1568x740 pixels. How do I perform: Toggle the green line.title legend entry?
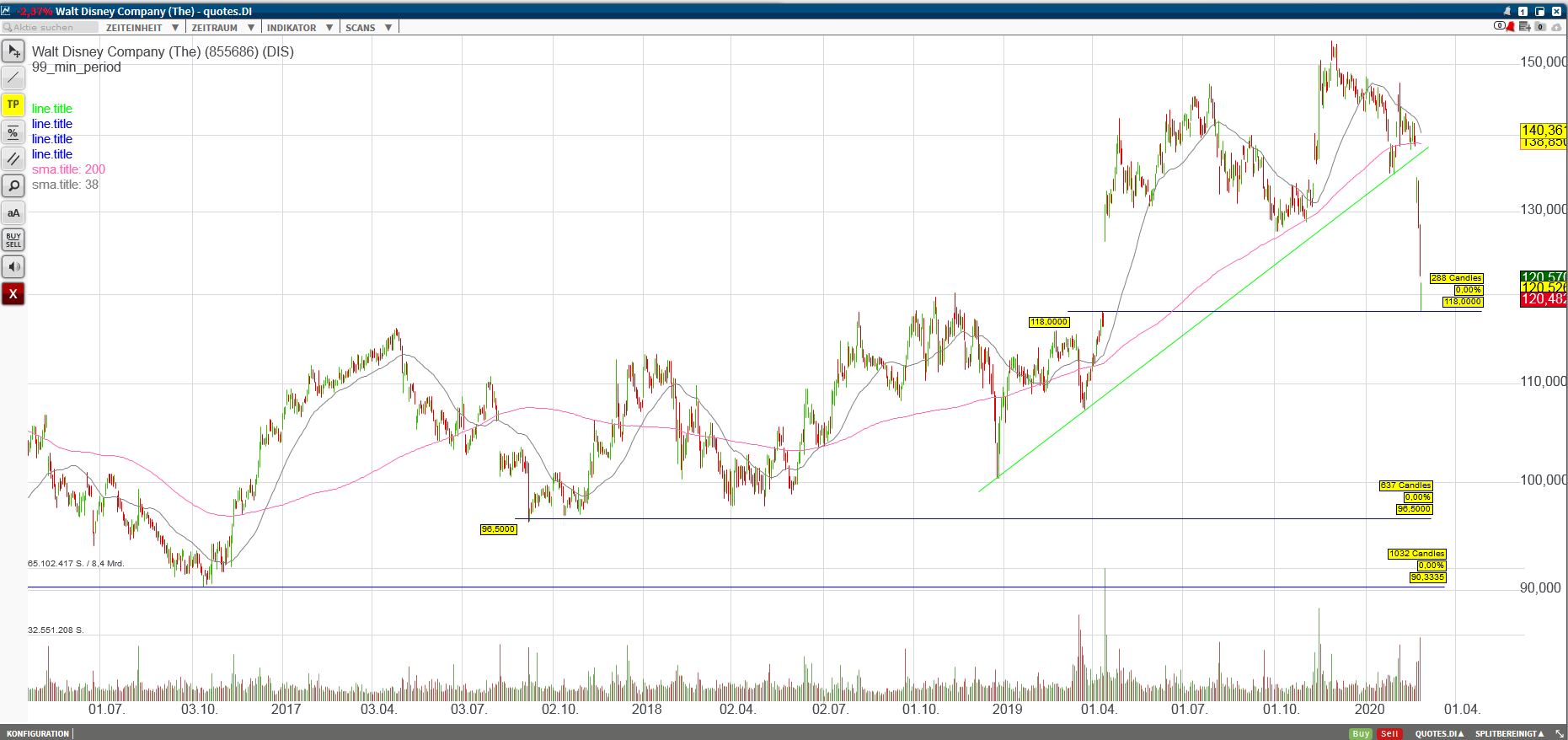coord(52,109)
